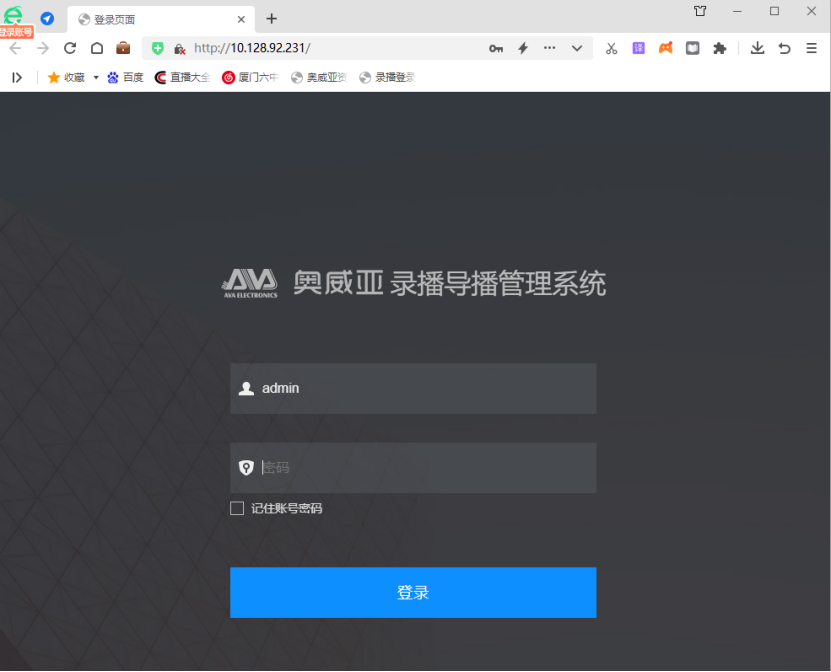Open the downloads arrow icon
831x672 pixels.
(757, 48)
